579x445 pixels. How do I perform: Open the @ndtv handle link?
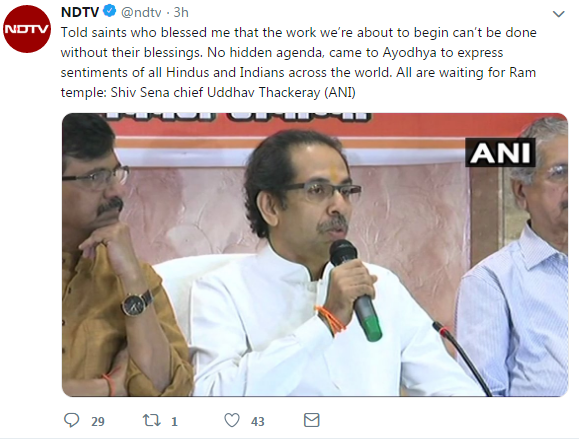point(141,13)
